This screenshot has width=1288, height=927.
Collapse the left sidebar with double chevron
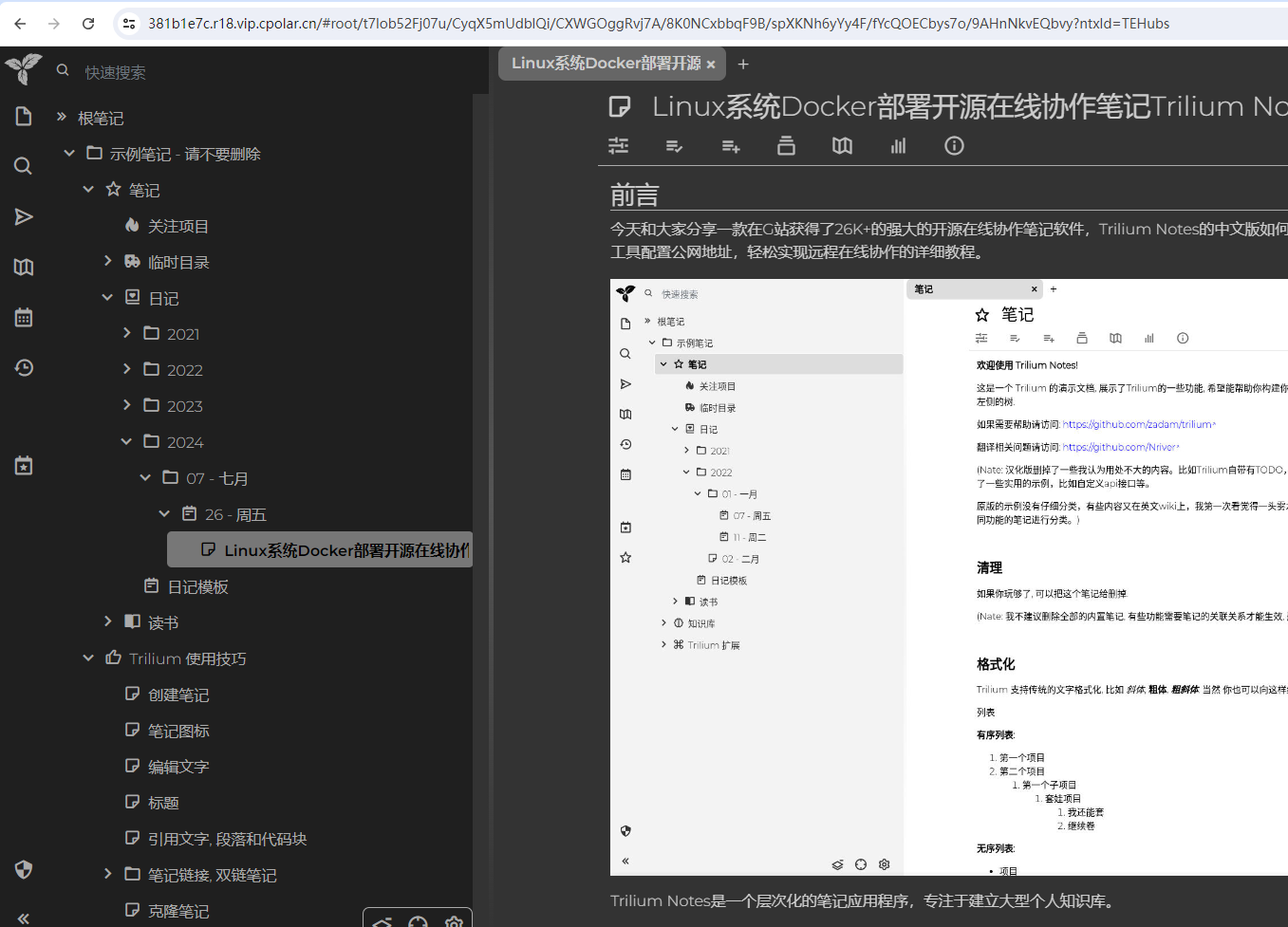point(24,918)
